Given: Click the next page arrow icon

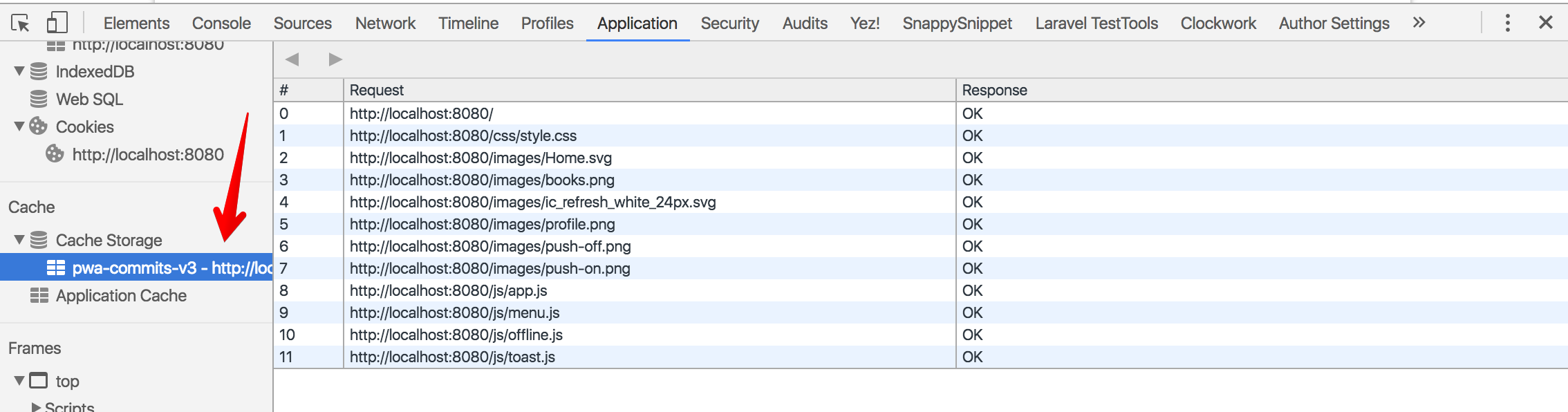Looking at the screenshot, I should tap(335, 59).
